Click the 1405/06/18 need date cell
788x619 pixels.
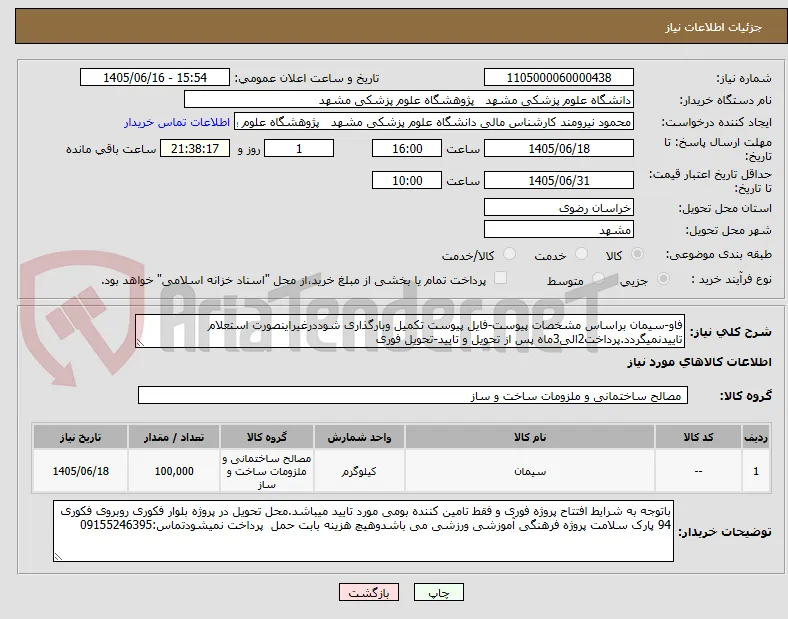point(80,471)
